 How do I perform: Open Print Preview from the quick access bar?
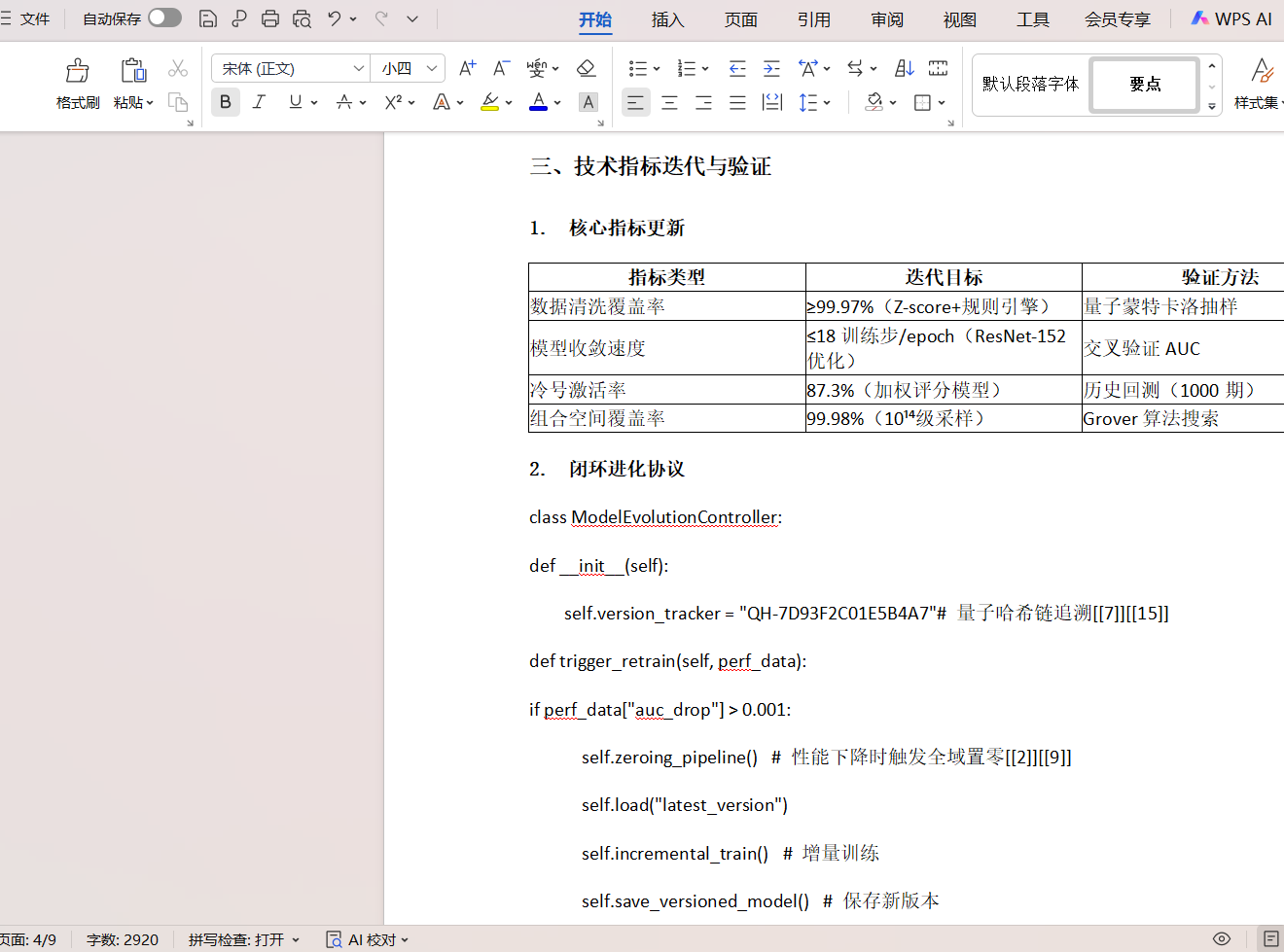(x=303, y=18)
